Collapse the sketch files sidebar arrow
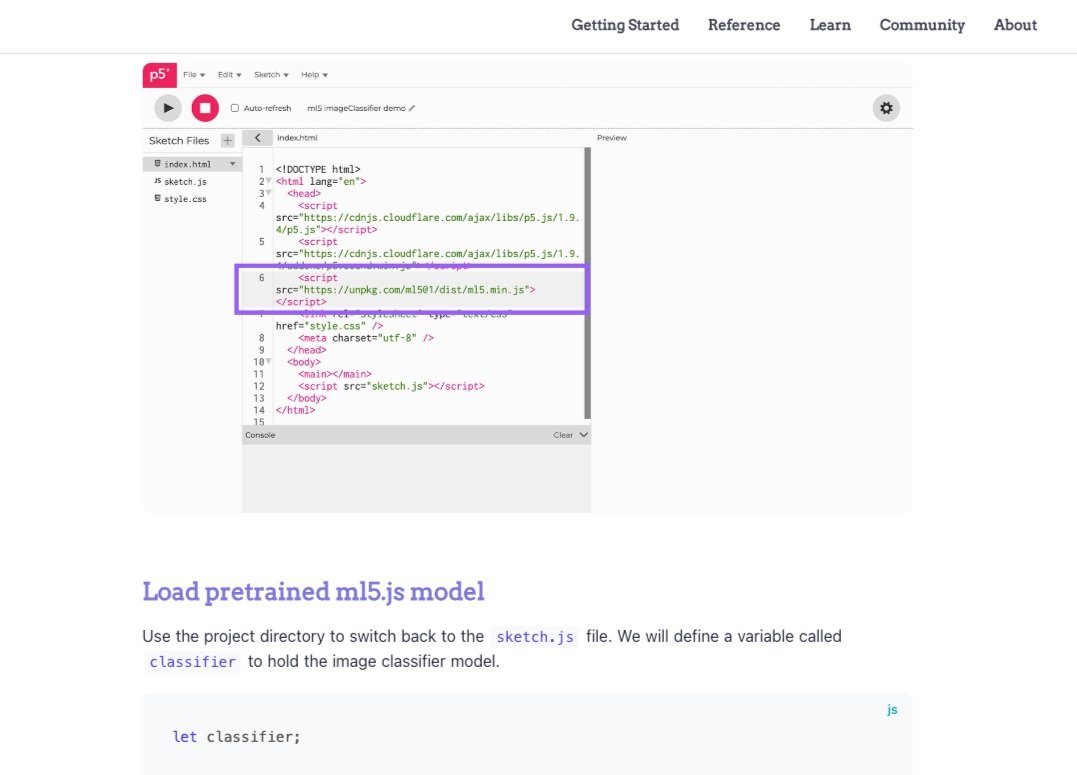 [257, 138]
